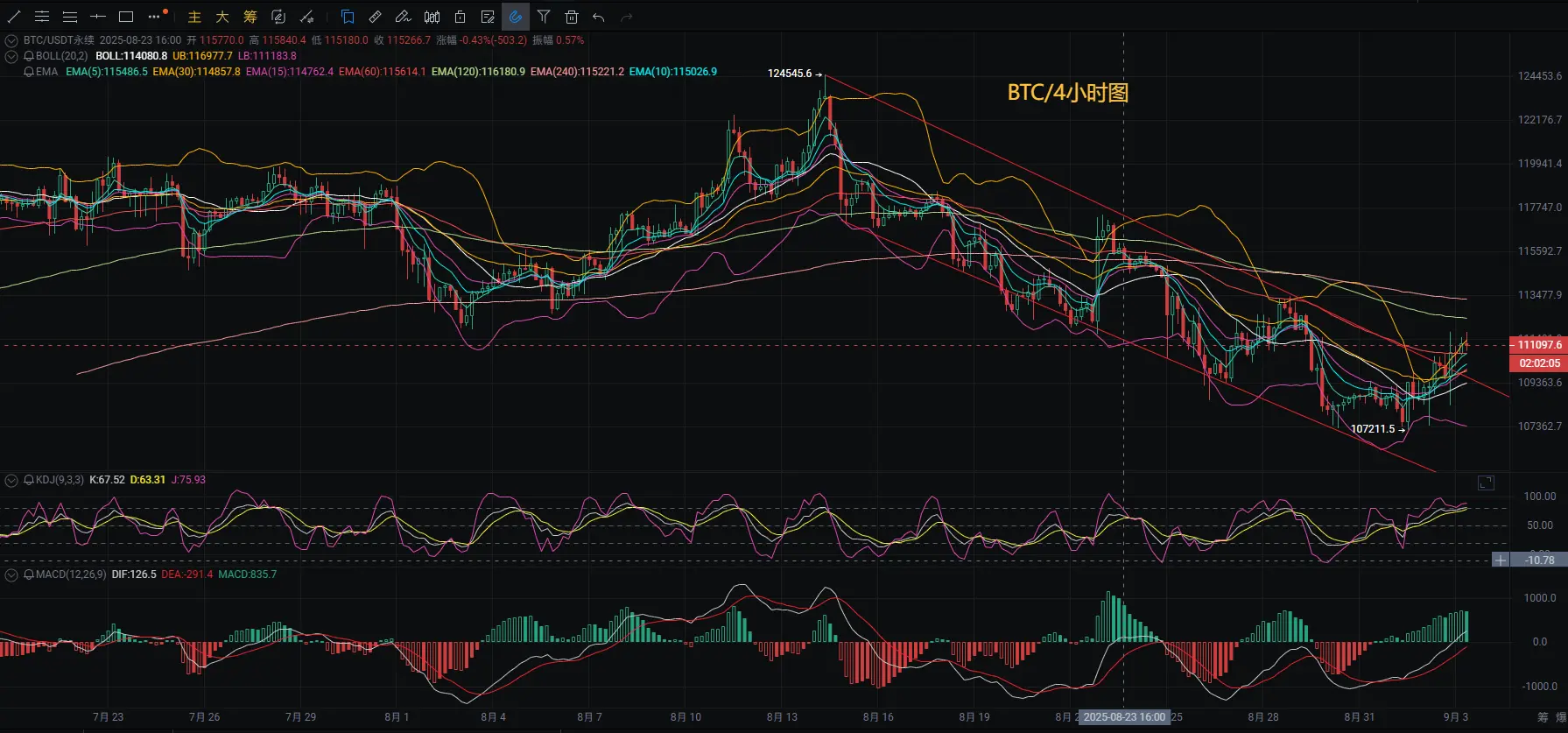Open MACD(12,26,9) indicator settings
The width and height of the screenshot is (1568, 733).
click(70, 574)
